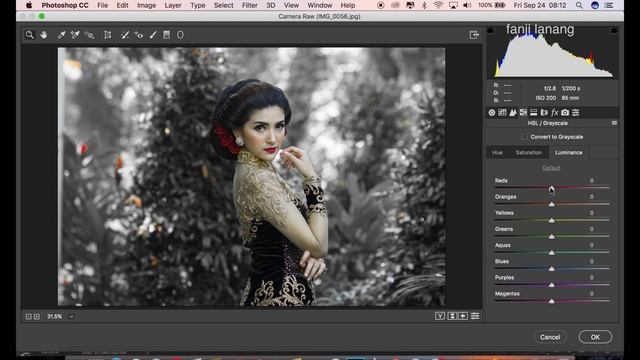
Task: Click the Yellows luminance slider handle
Action: (x=551, y=220)
